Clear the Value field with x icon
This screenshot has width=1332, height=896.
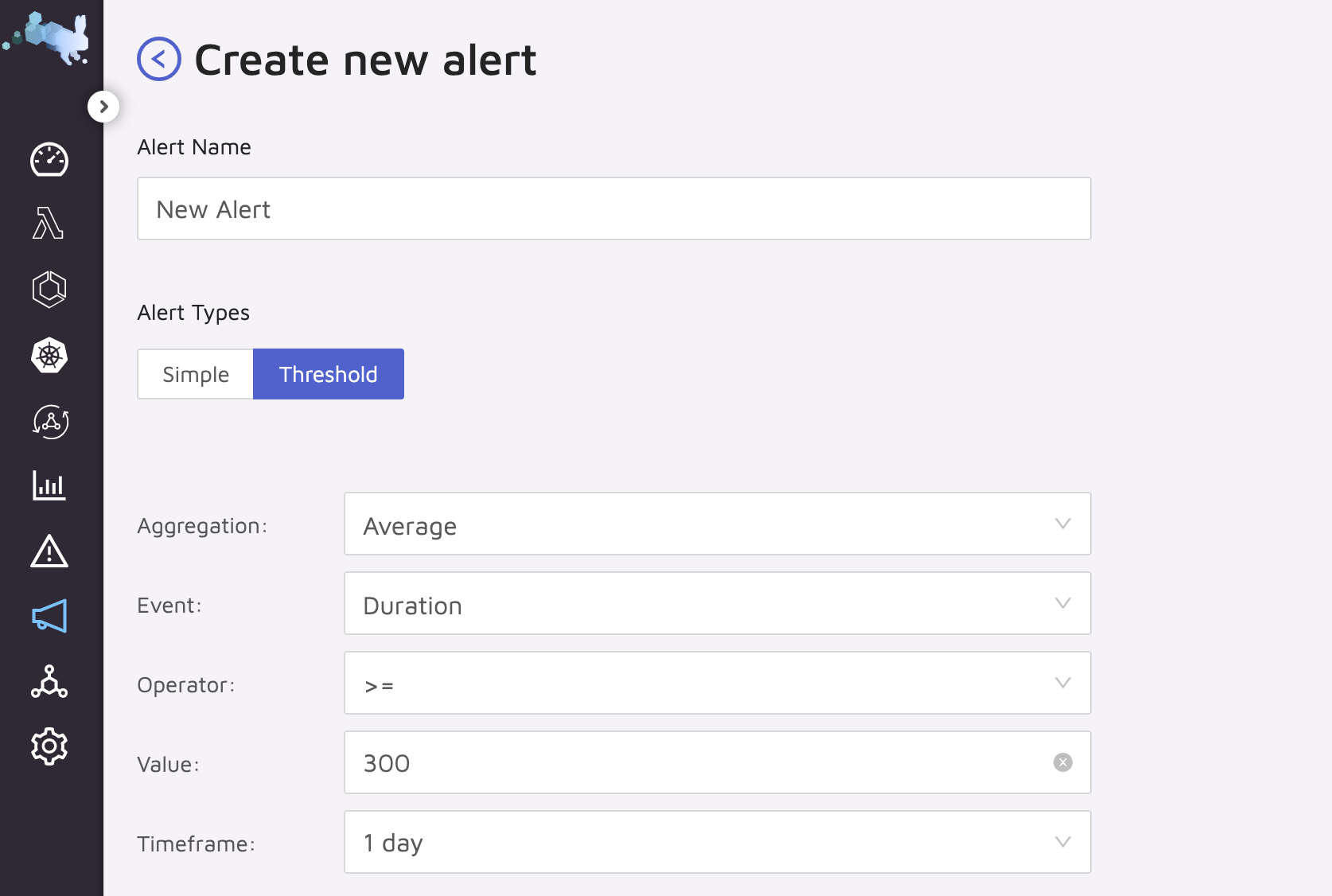tap(1063, 762)
